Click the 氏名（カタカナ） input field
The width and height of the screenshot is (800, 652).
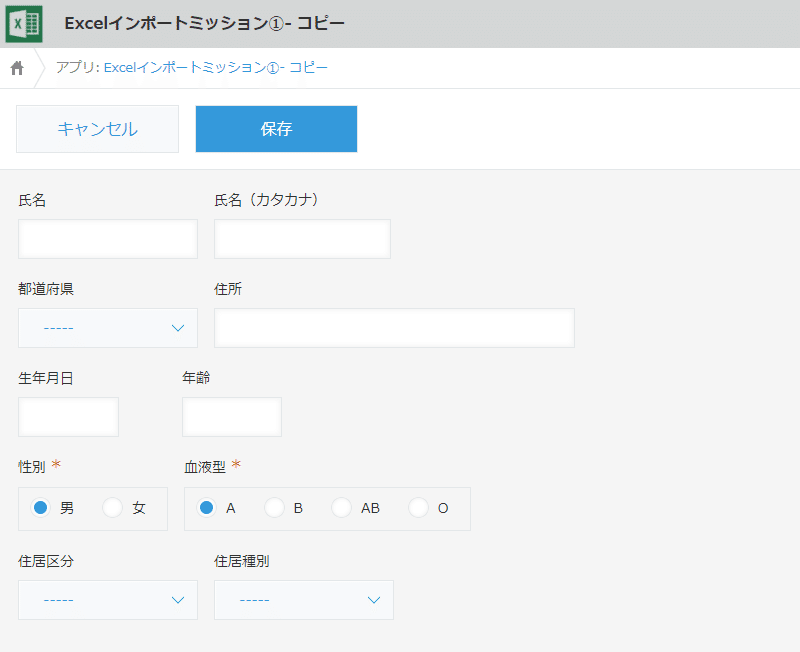pos(301,239)
